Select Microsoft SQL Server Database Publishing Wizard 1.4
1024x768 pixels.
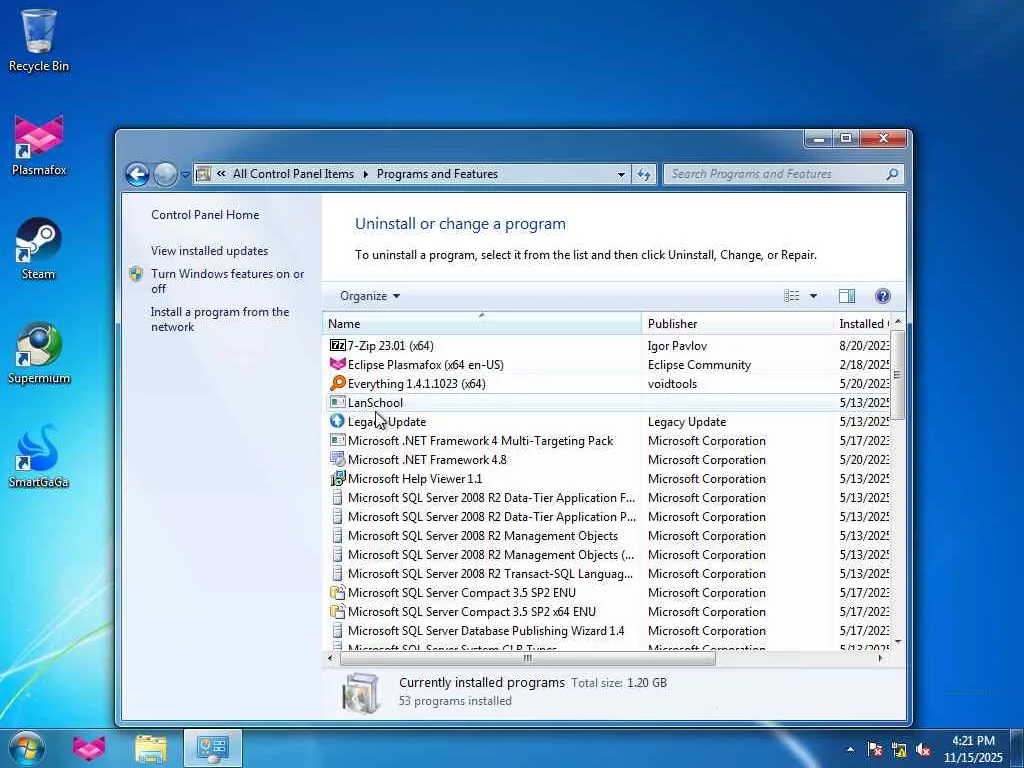[486, 630]
